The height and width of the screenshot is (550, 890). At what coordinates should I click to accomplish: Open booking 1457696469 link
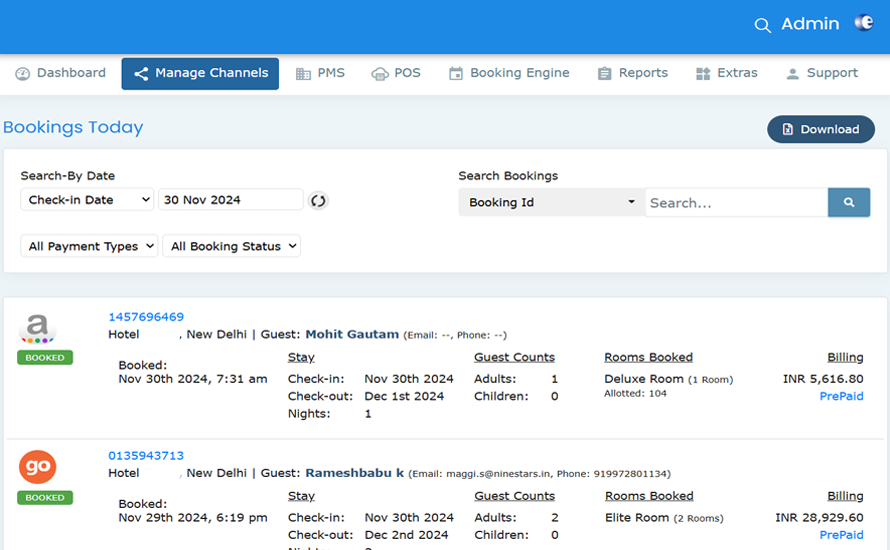146,317
